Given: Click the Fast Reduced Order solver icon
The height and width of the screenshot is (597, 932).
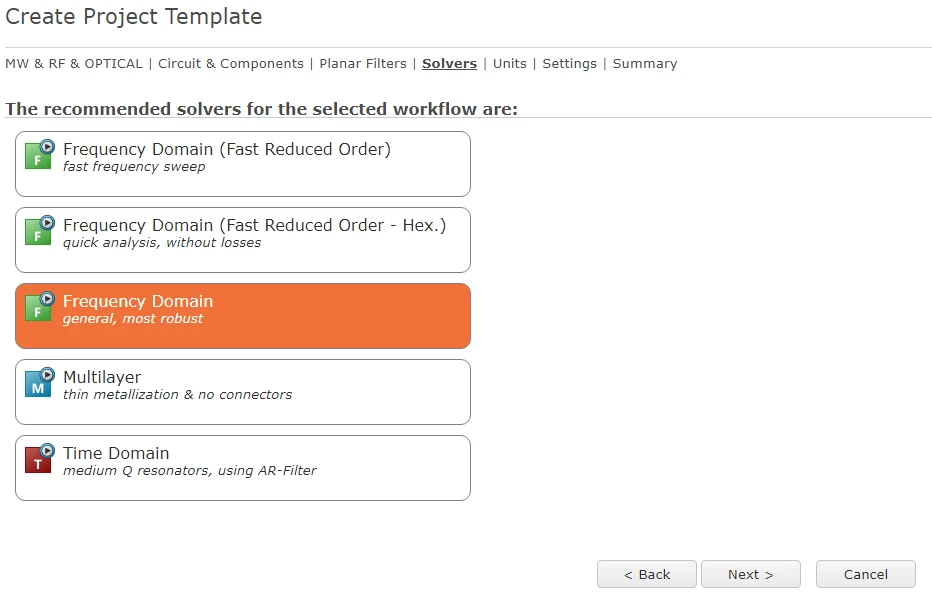Looking at the screenshot, I should pos(40,155).
